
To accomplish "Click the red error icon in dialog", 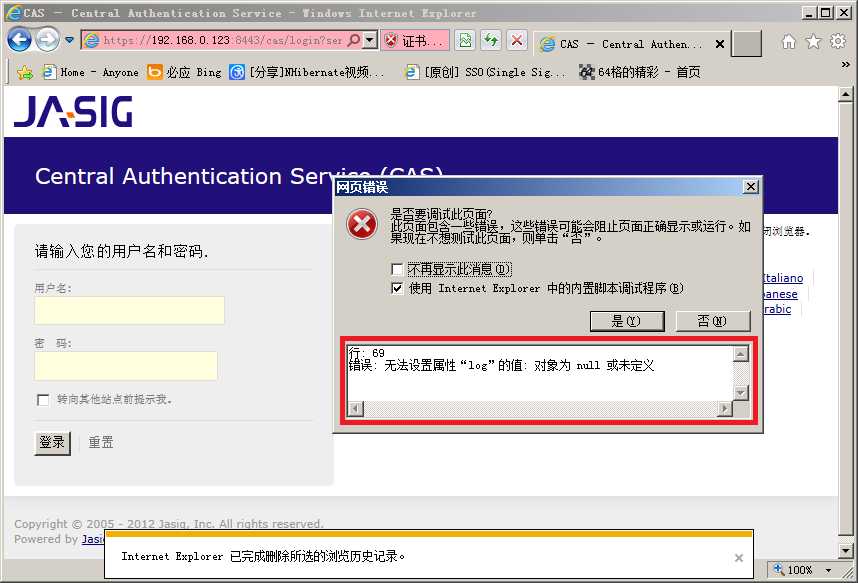I will pyautogui.click(x=362, y=224).
